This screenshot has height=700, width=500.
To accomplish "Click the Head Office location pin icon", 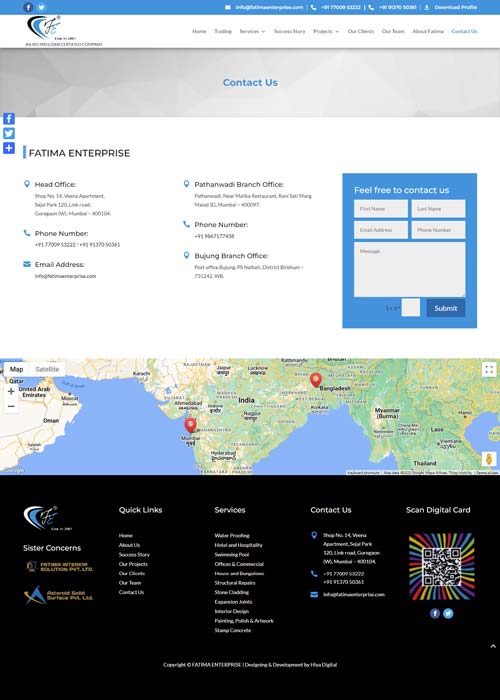I will coord(27,183).
